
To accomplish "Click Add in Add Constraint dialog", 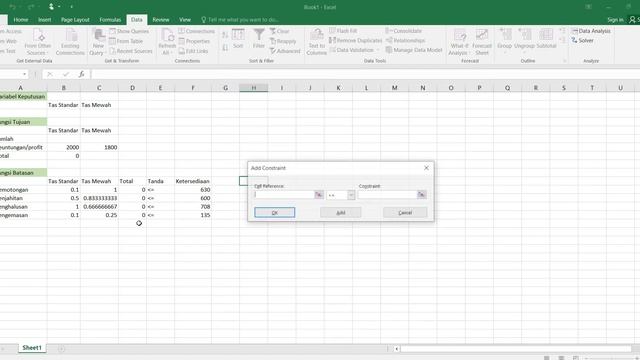I will (340, 213).
